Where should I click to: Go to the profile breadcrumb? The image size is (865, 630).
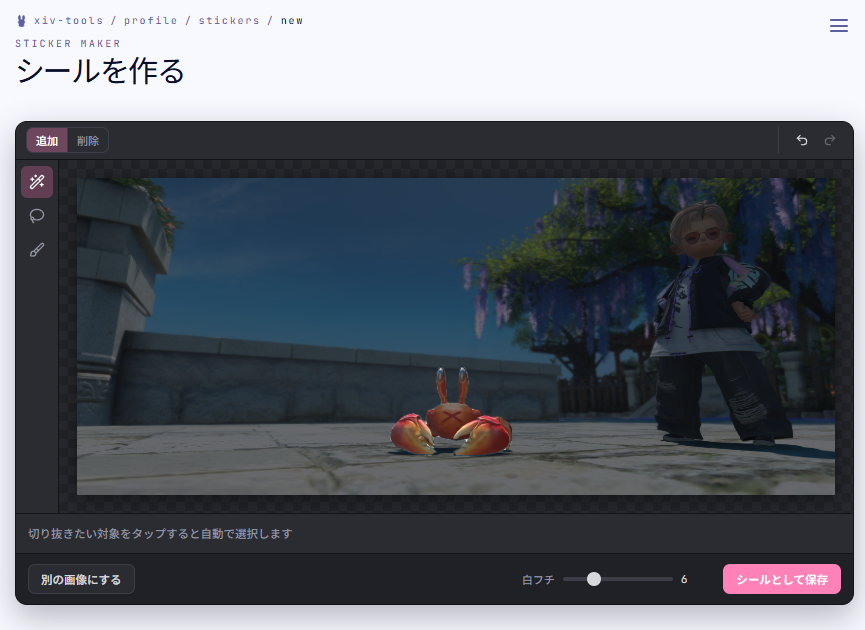(151, 20)
